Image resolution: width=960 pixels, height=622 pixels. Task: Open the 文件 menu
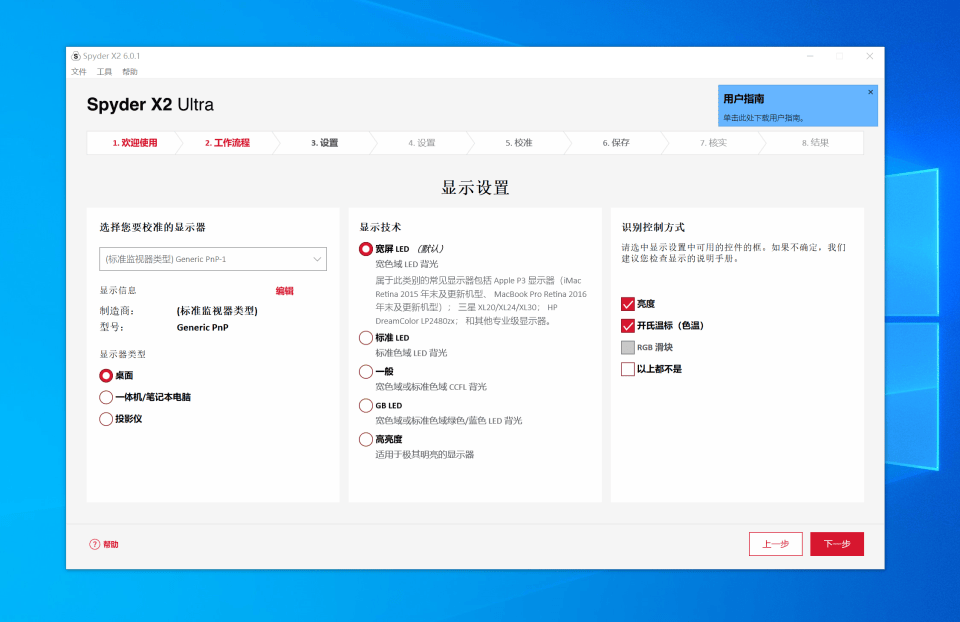coord(79,72)
